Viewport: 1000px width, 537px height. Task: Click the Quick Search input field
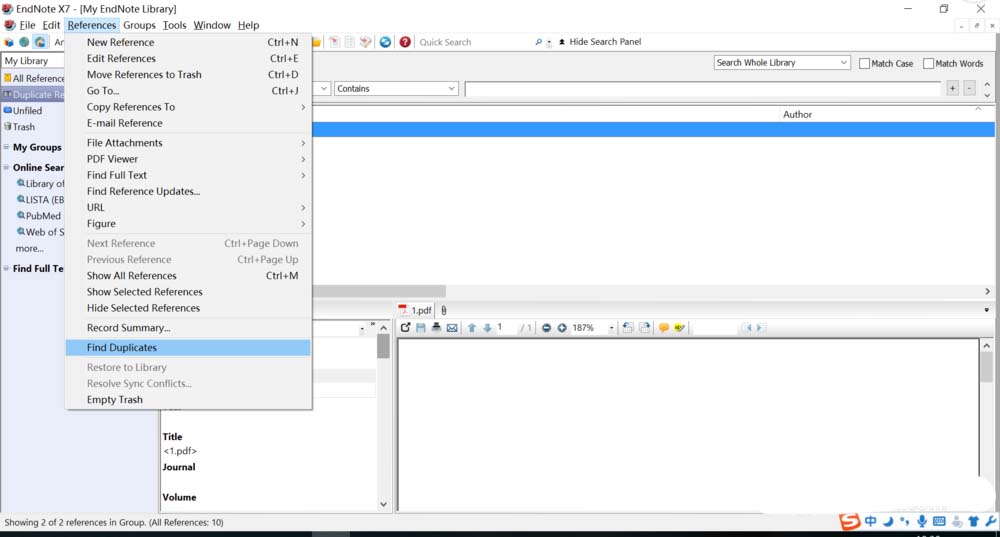coord(474,42)
